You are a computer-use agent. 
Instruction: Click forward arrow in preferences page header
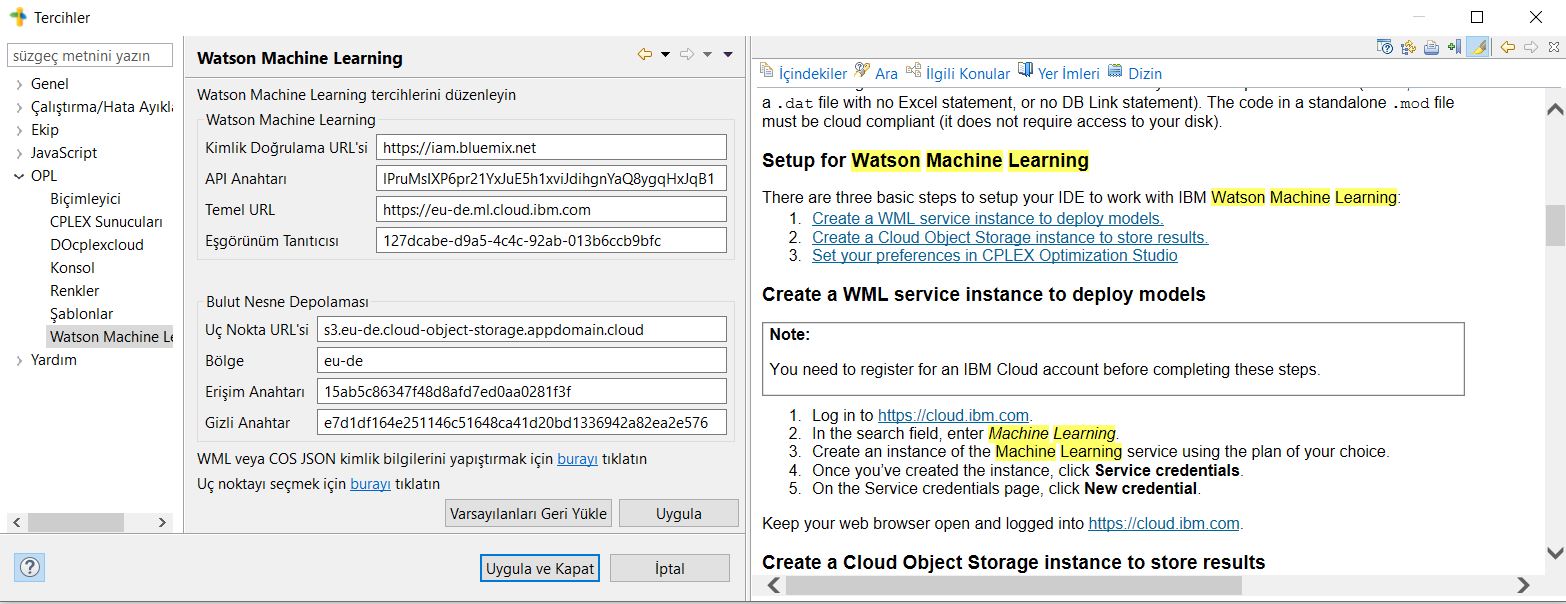[687, 55]
